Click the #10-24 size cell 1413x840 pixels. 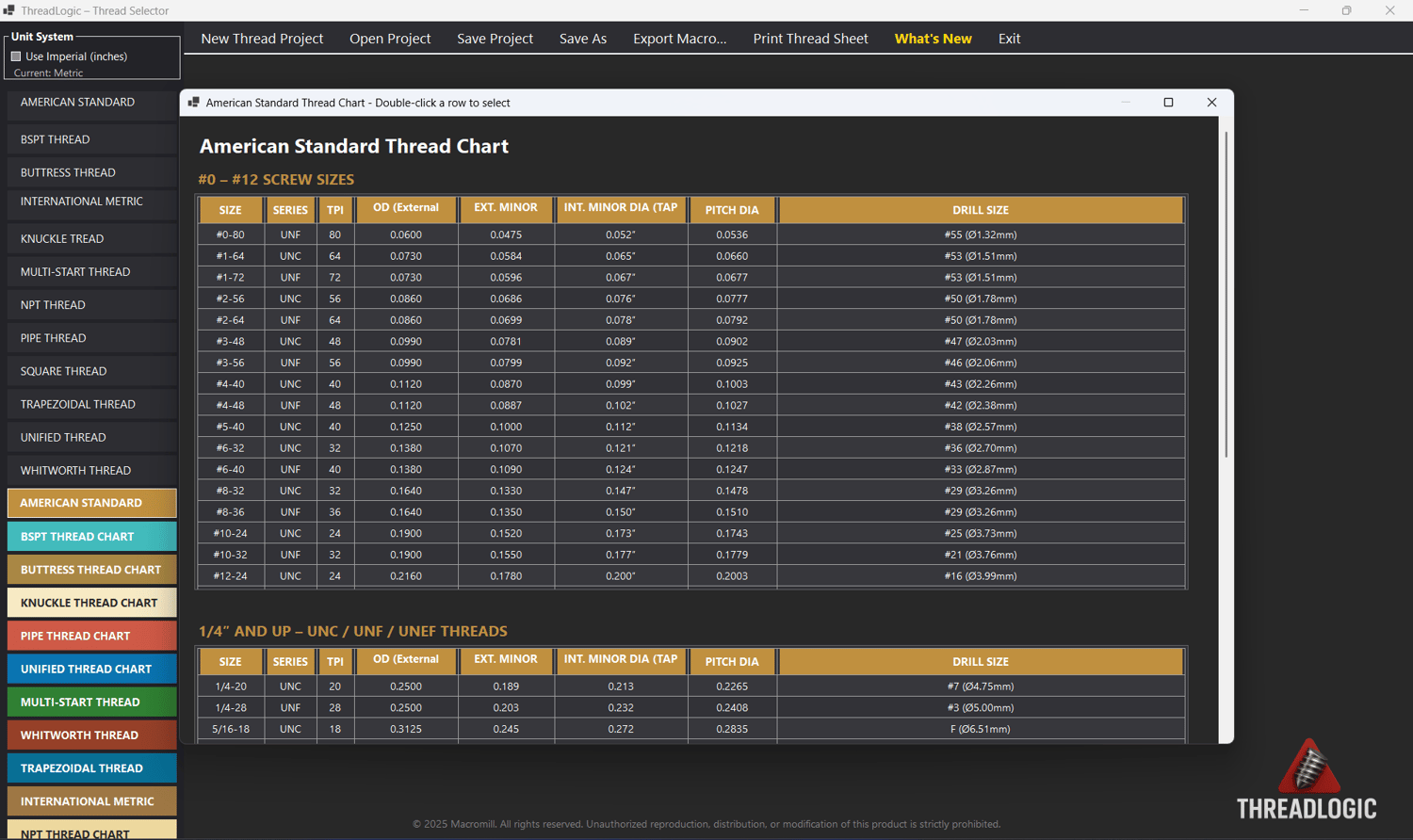click(231, 533)
